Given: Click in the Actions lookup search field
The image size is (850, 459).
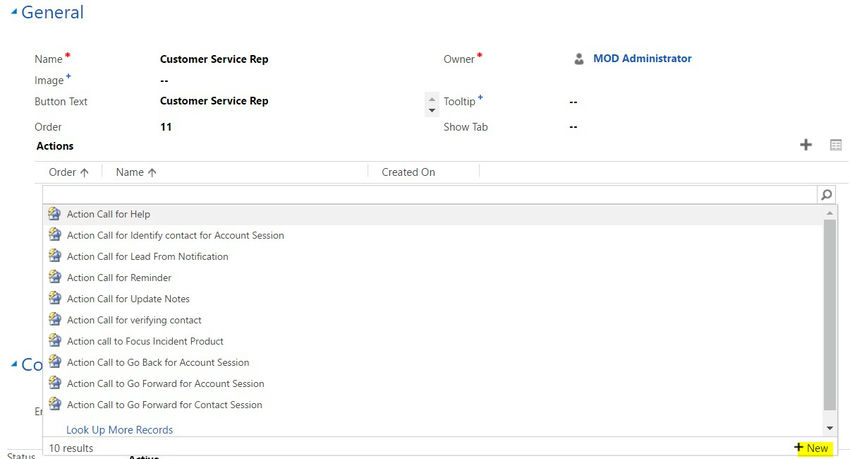Looking at the screenshot, I should (430, 195).
